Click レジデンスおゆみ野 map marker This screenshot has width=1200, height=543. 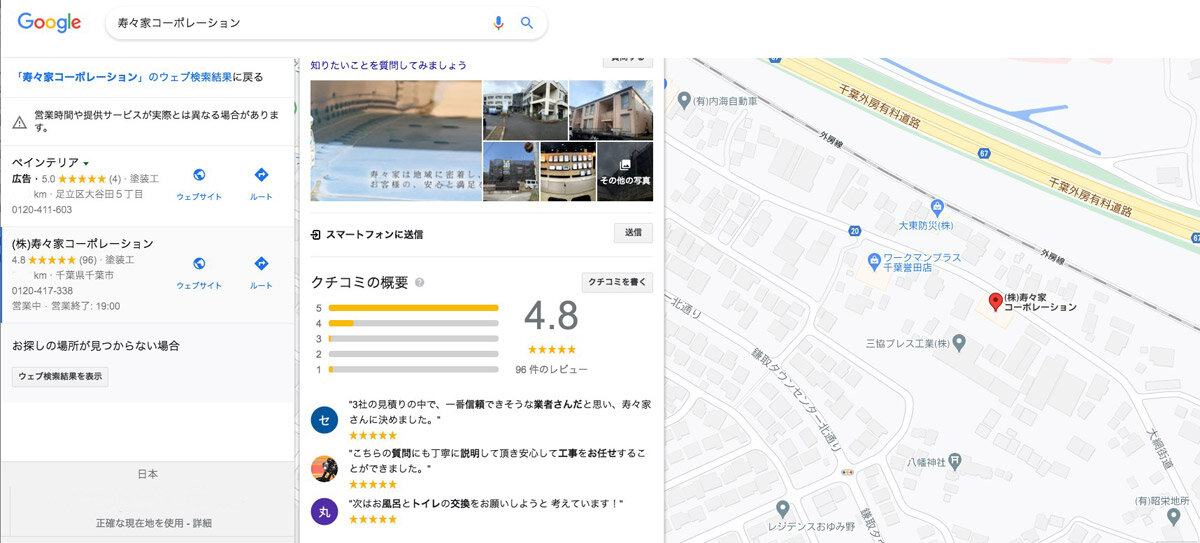tap(782, 508)
